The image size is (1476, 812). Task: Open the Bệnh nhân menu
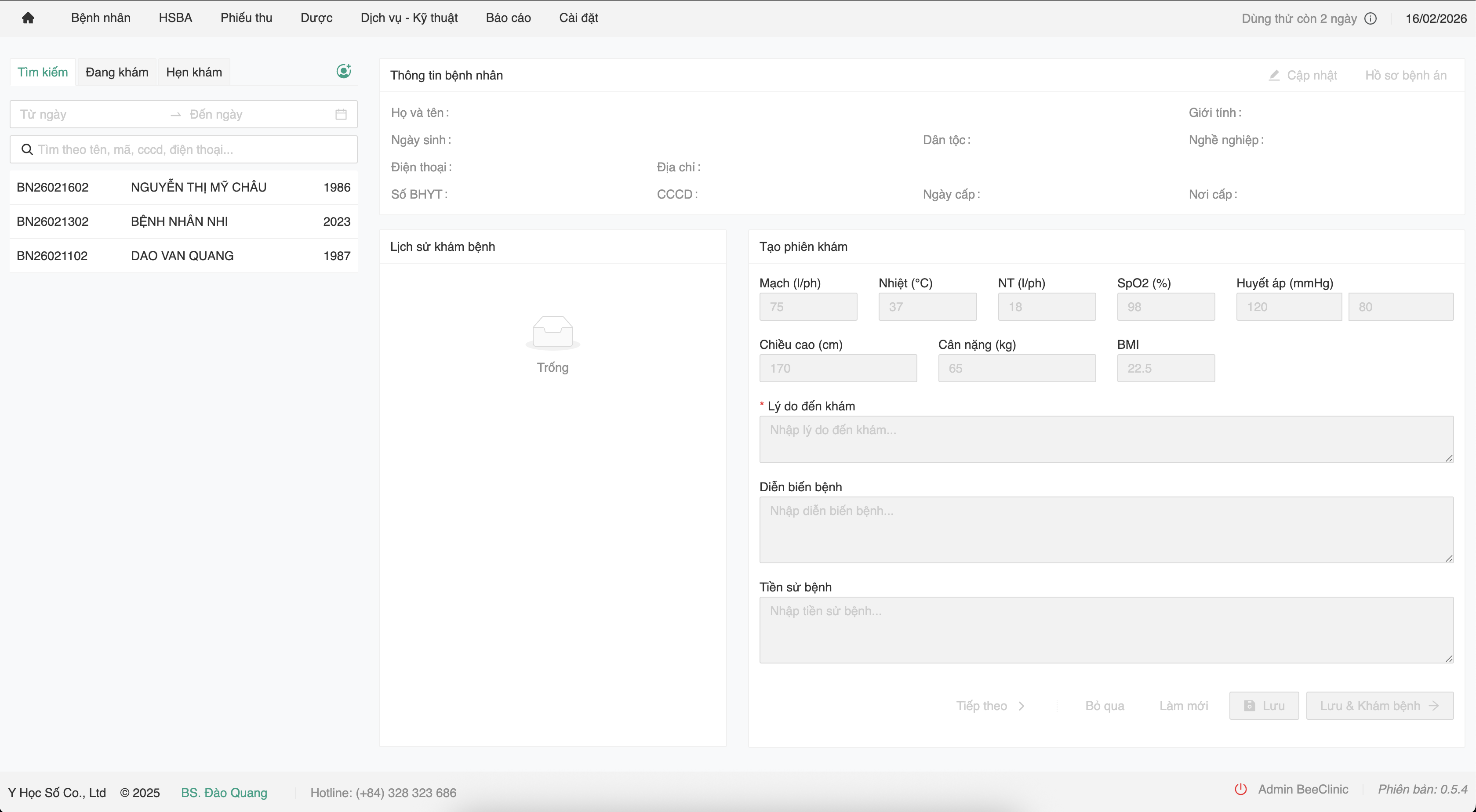[101, 18]
